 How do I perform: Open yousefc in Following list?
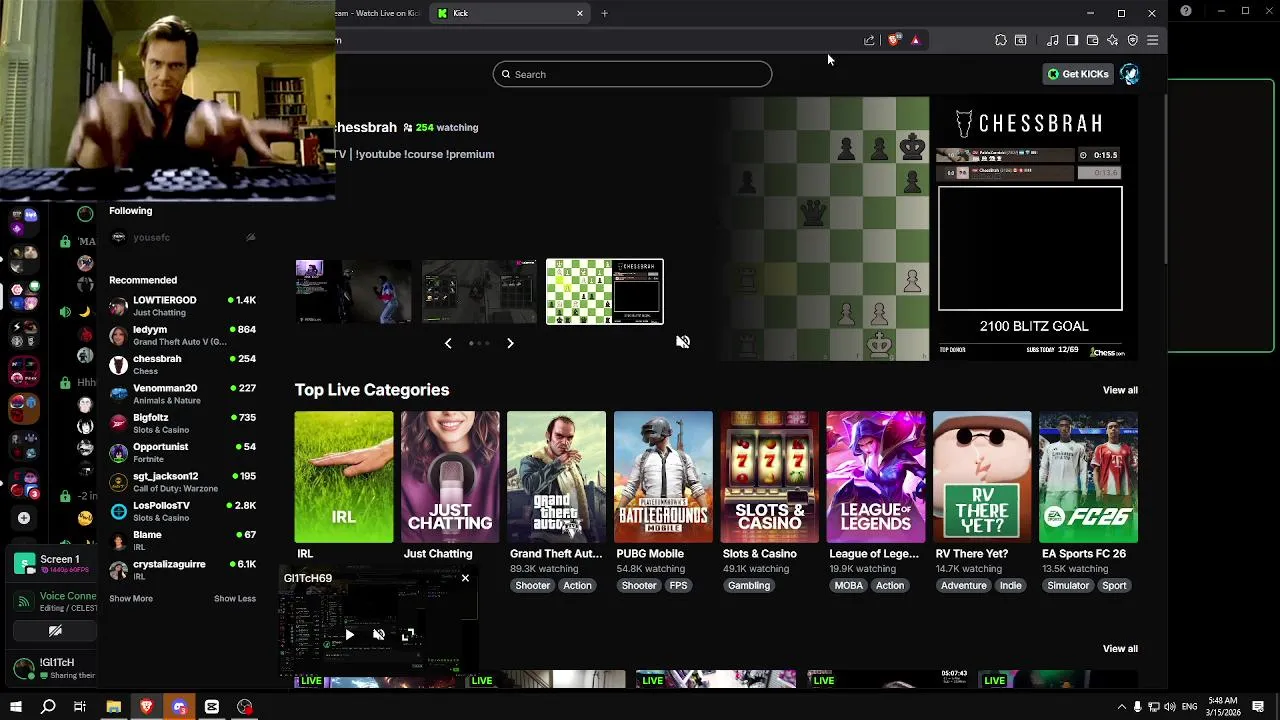(x=182, y=238)
